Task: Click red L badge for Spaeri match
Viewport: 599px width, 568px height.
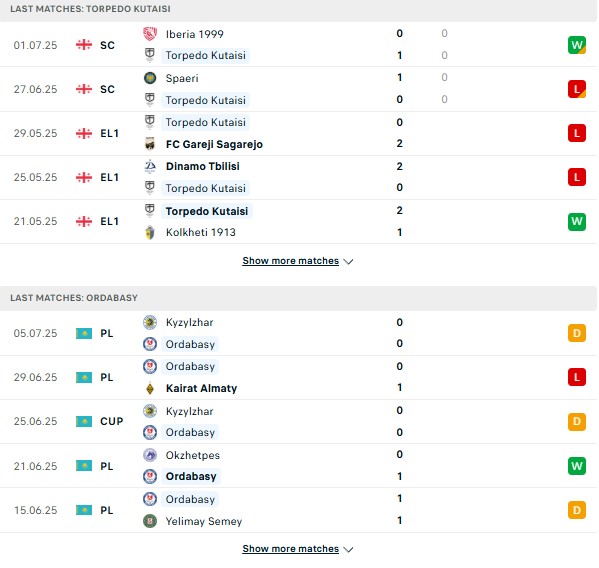Action: pyautogui.click(x=577, y=89)
